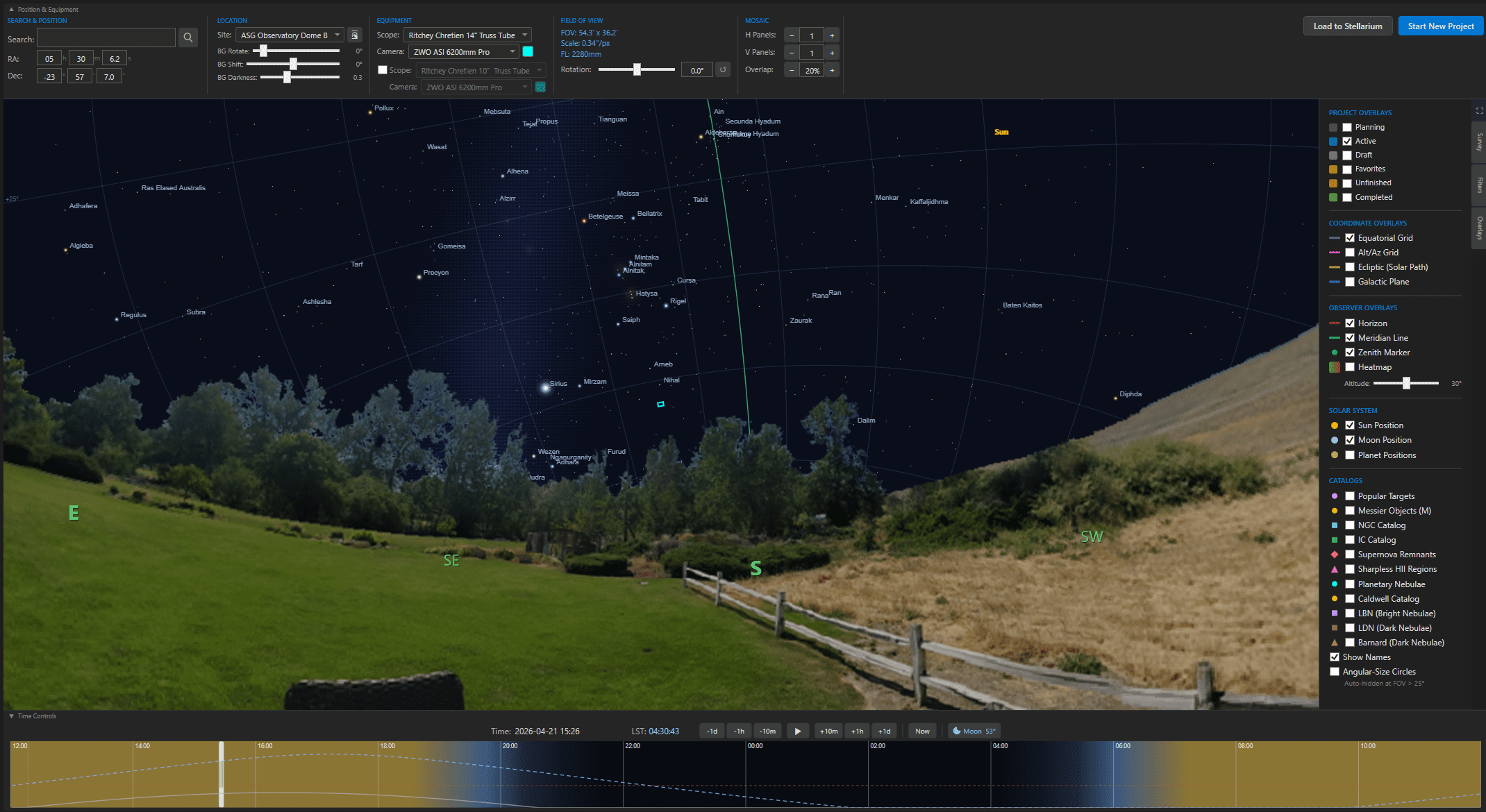Increase H Panels with the plus button
The height and width of the screenshot is (812, 1486).
pos(832,35)
